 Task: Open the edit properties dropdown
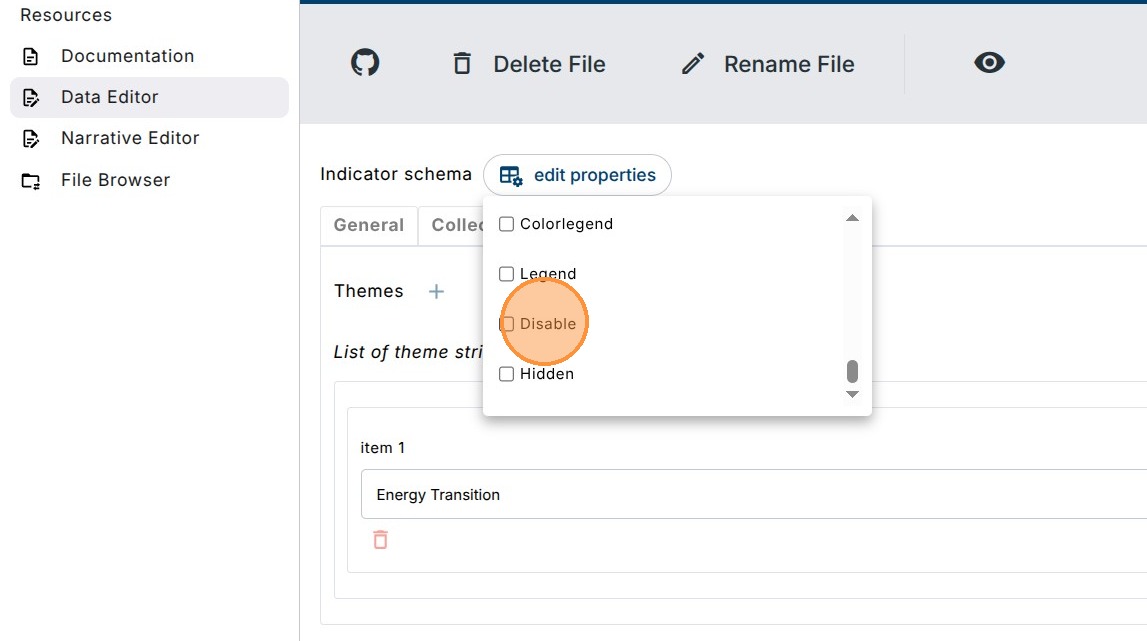click(577, 175)
